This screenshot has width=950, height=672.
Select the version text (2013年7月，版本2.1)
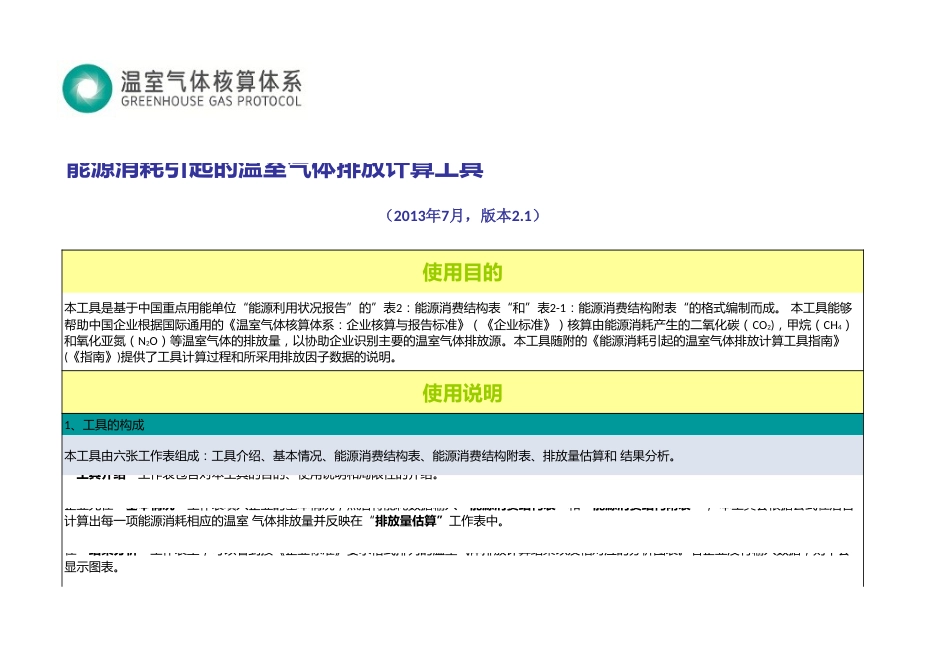462,216
